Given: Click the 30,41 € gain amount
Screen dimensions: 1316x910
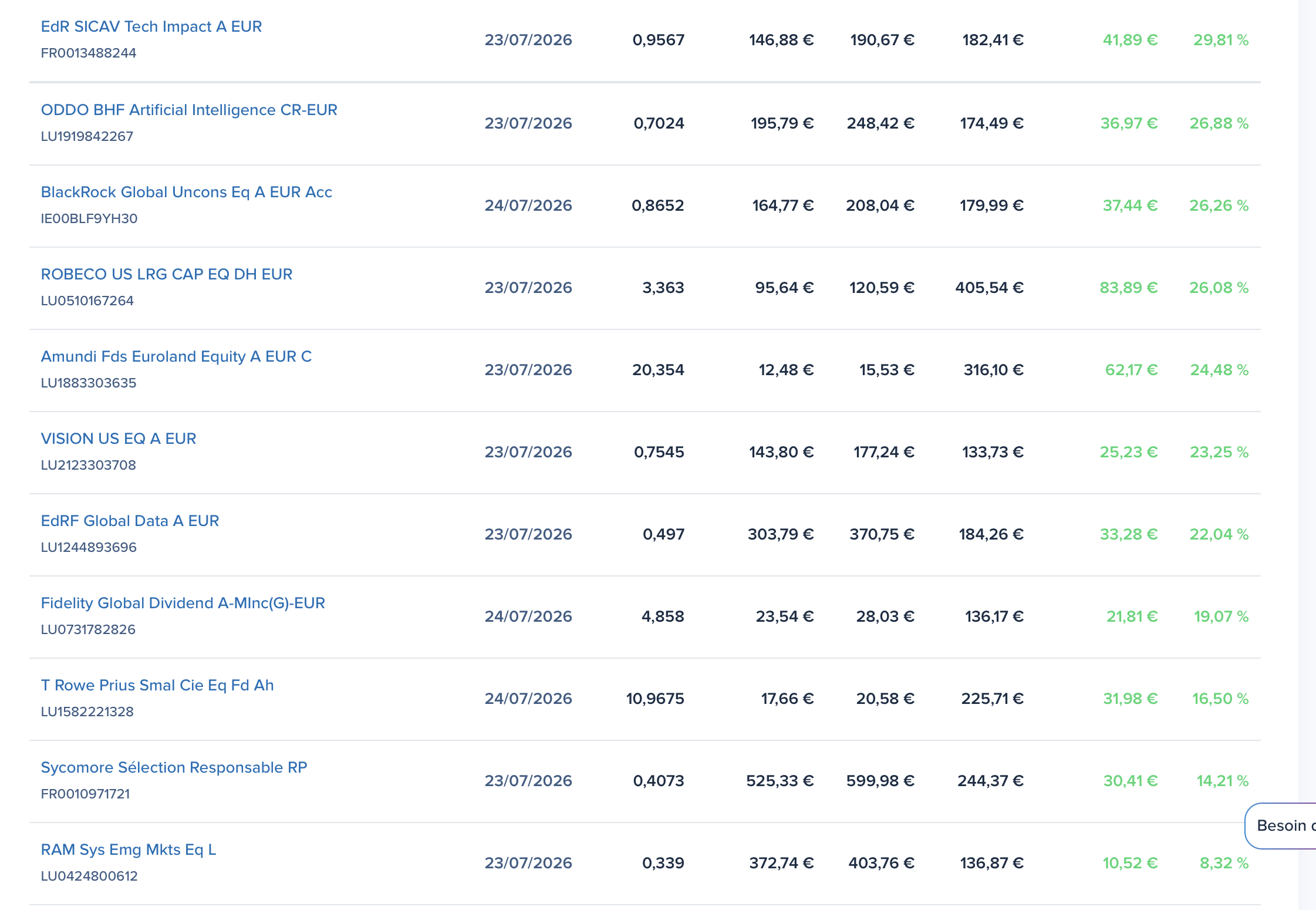Looking at the screenshot, I should point(1131,781).
